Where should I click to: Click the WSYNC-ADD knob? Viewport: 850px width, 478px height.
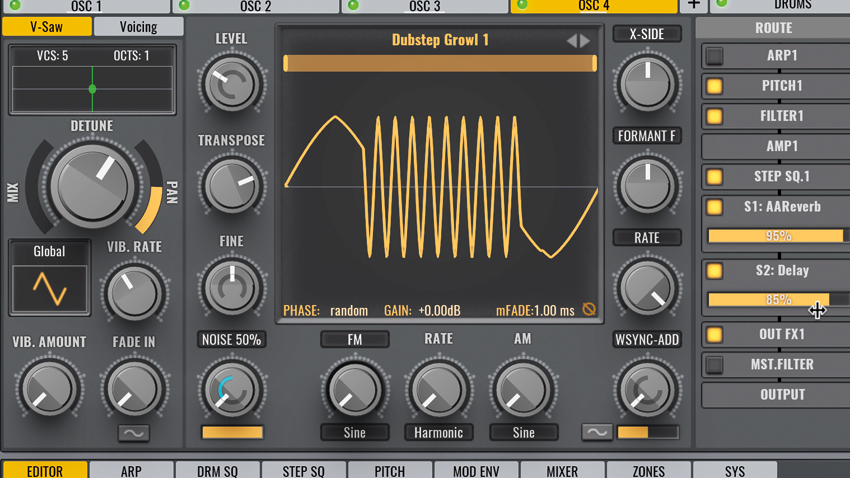tap(647, 390)
